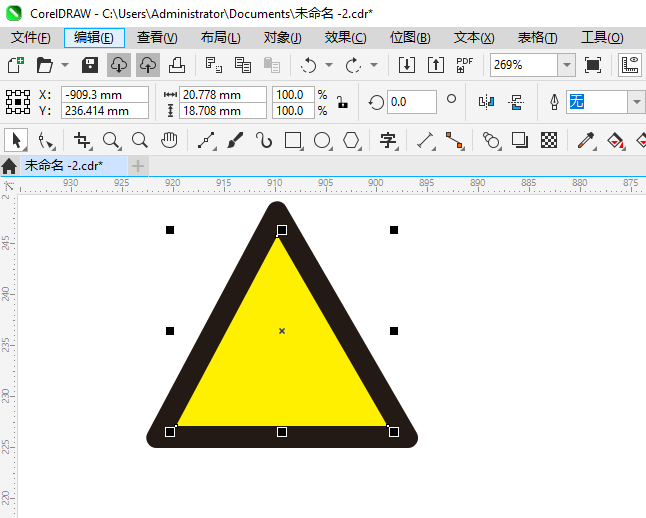Click the object height field 18.708 mm
The width and height of the screenshot is (646, 518).
(223, 111)
